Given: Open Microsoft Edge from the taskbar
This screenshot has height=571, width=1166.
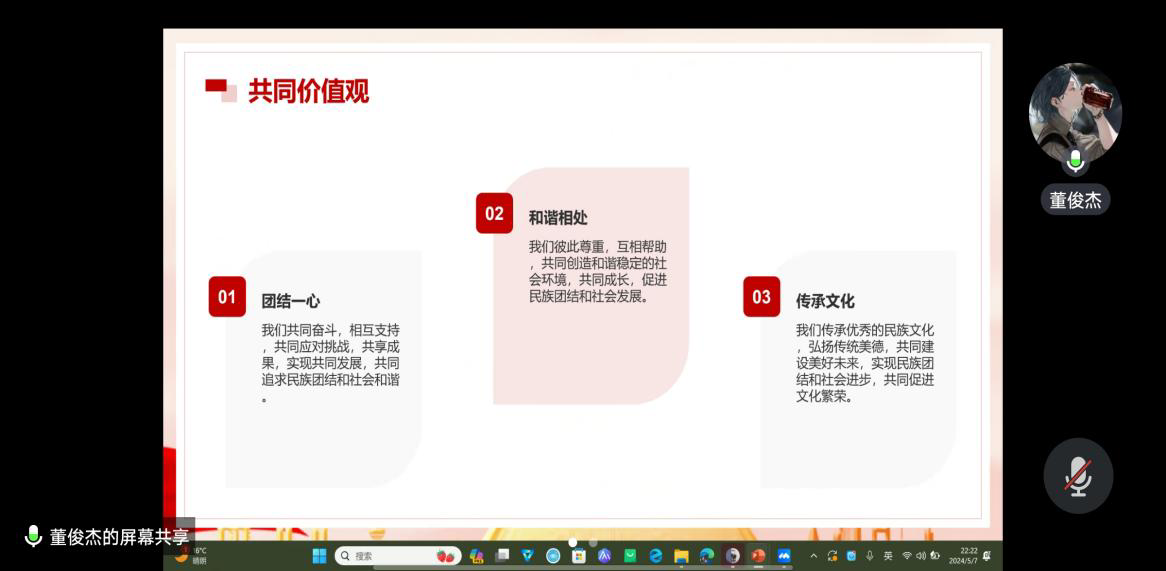Looking at the screenshot, I should pyautogui.click(x=656, y=556).
